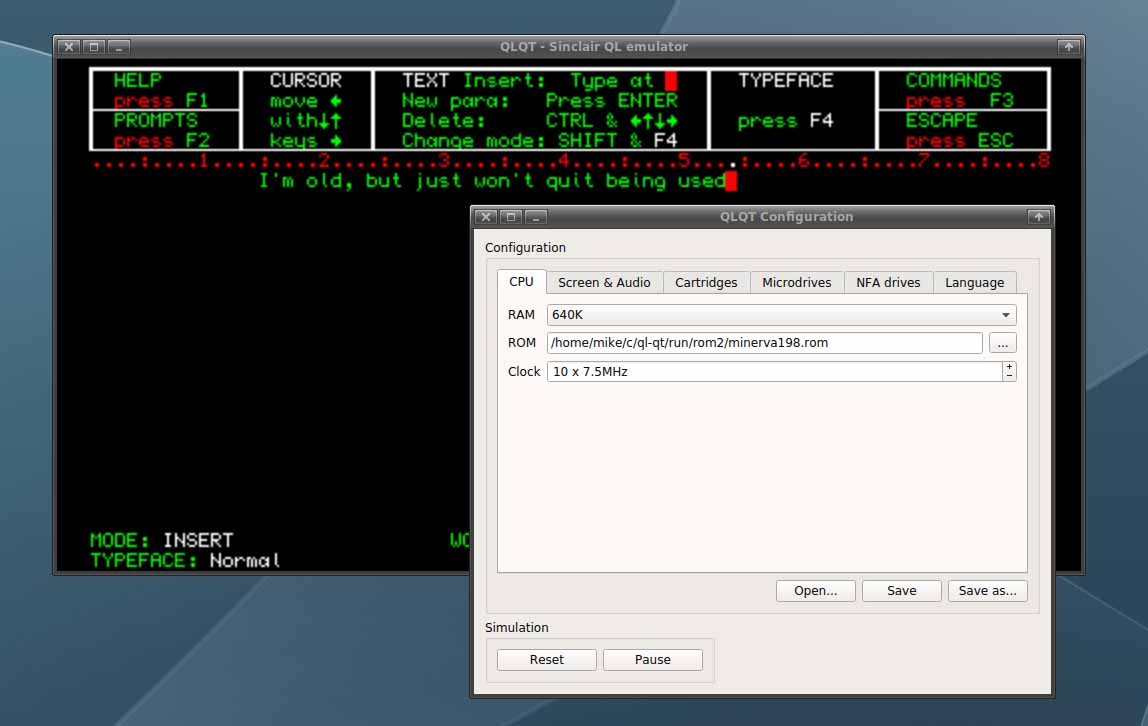Minimize the Sinclair QL emulator window
1148x726 pixels.
119,47
